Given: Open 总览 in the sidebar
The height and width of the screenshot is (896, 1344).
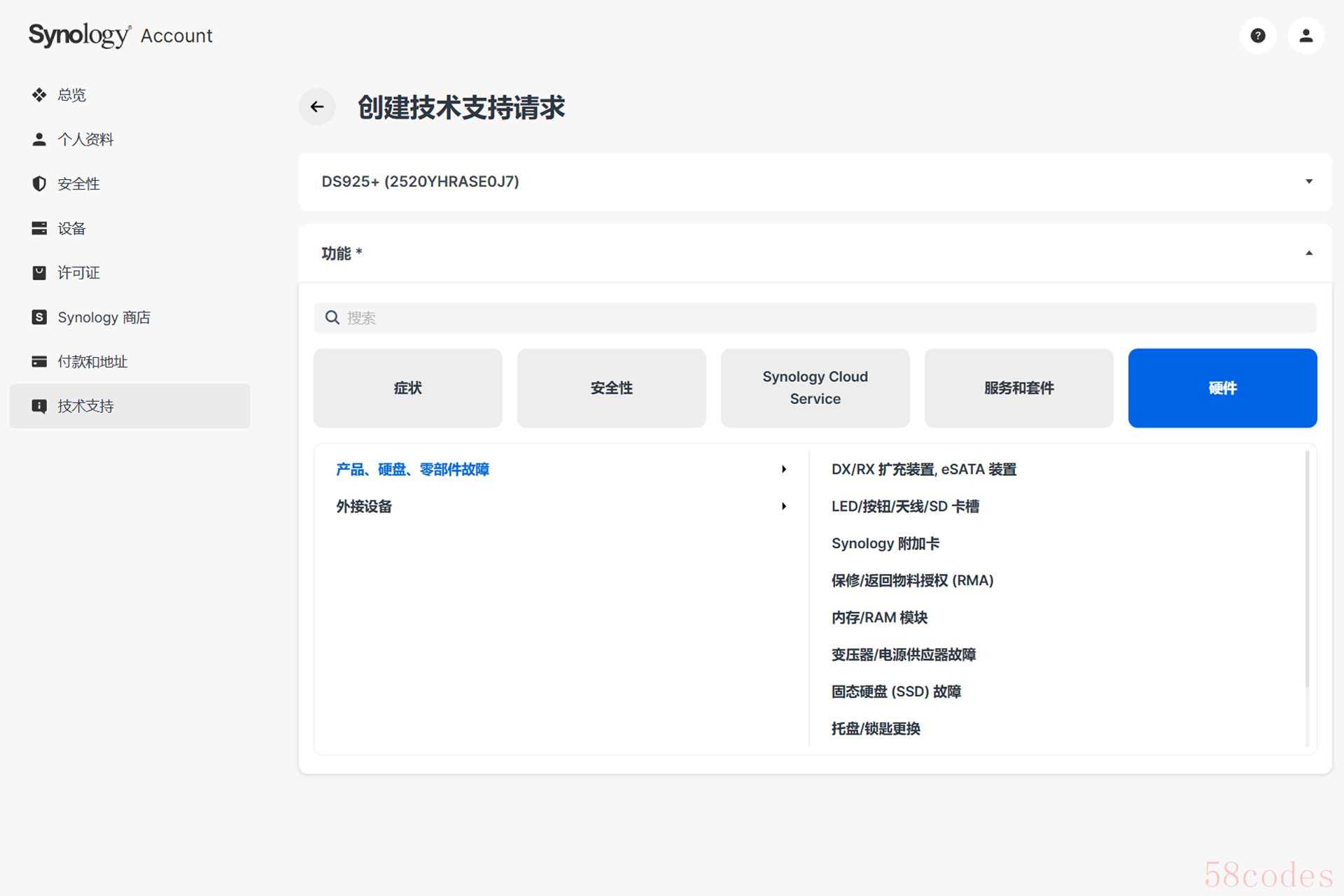Looking at the screenshot, I should point(130,94).
